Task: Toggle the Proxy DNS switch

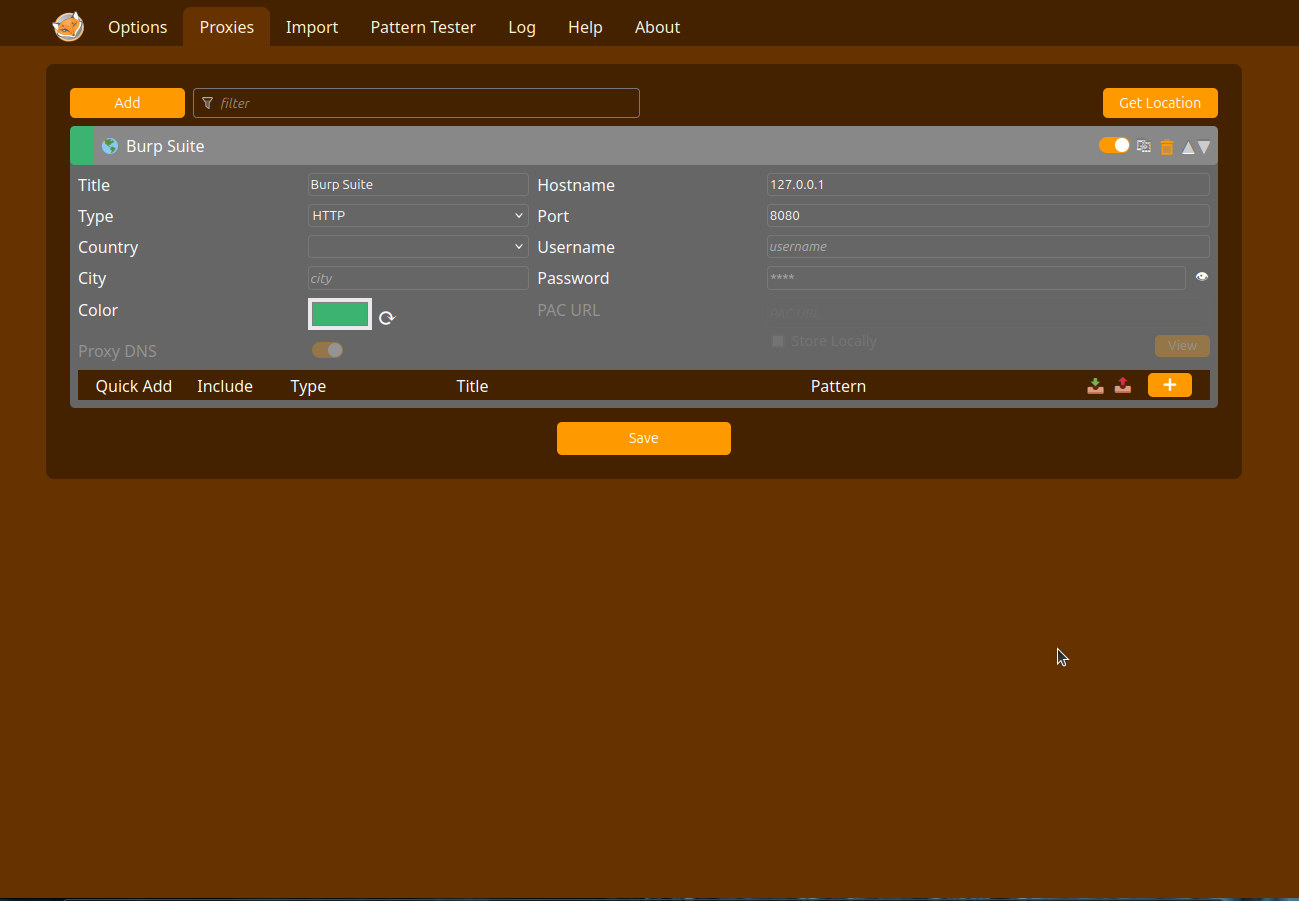Action: pyautogui.click(x=327, y=350)
